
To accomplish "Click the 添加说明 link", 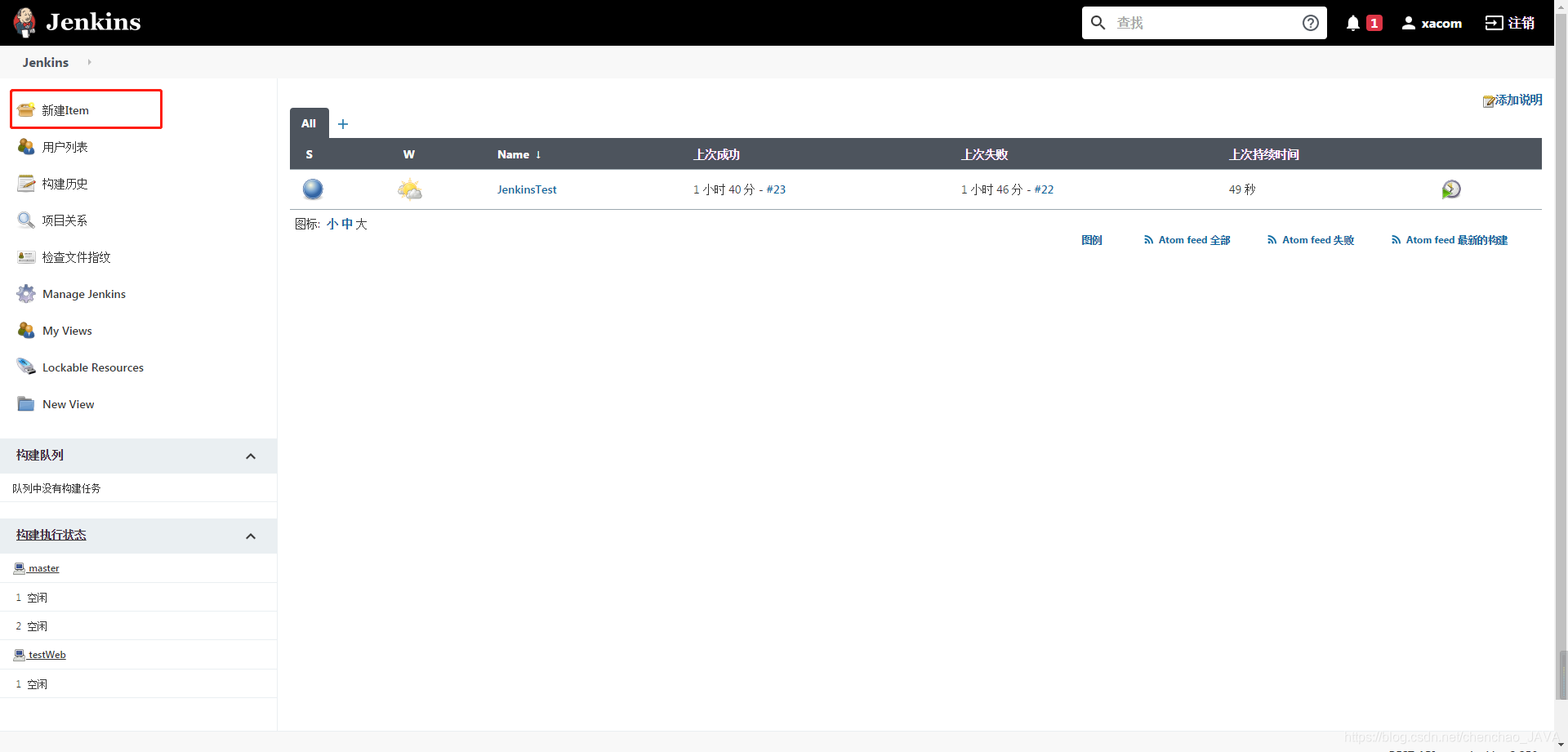I will point(1519,100).
